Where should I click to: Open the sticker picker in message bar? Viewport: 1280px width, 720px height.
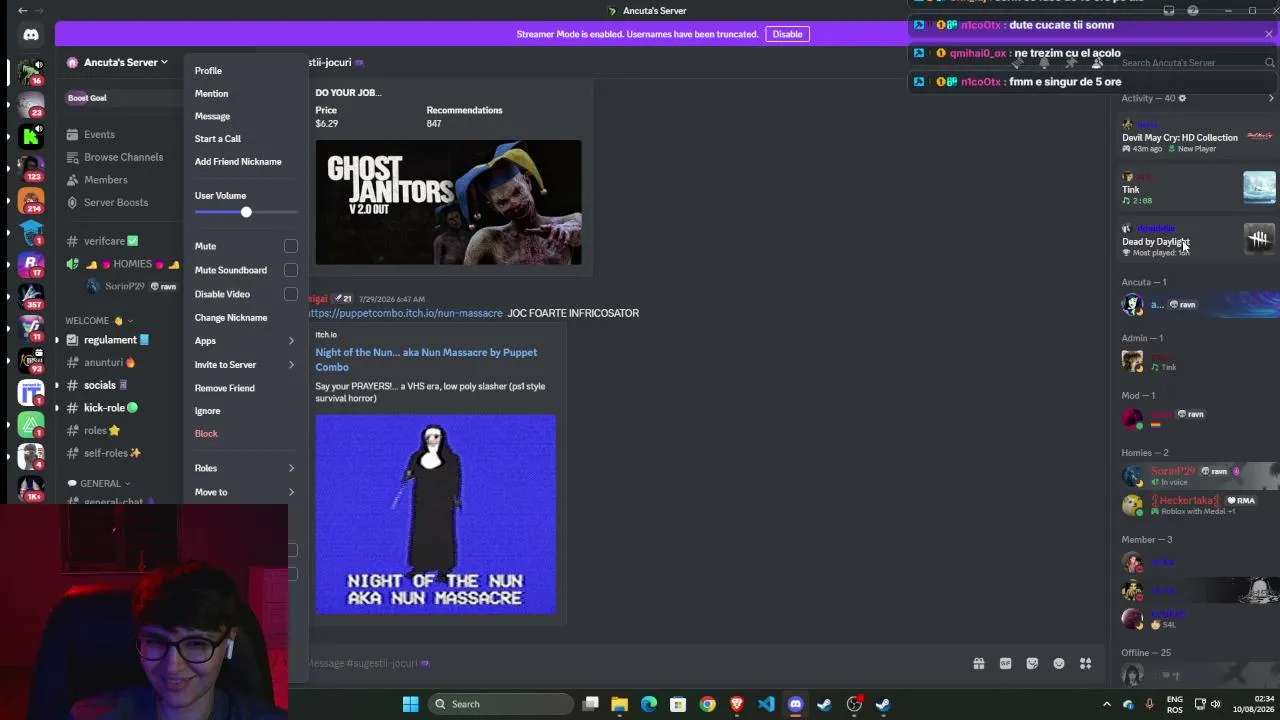(x=1032, y=663)
